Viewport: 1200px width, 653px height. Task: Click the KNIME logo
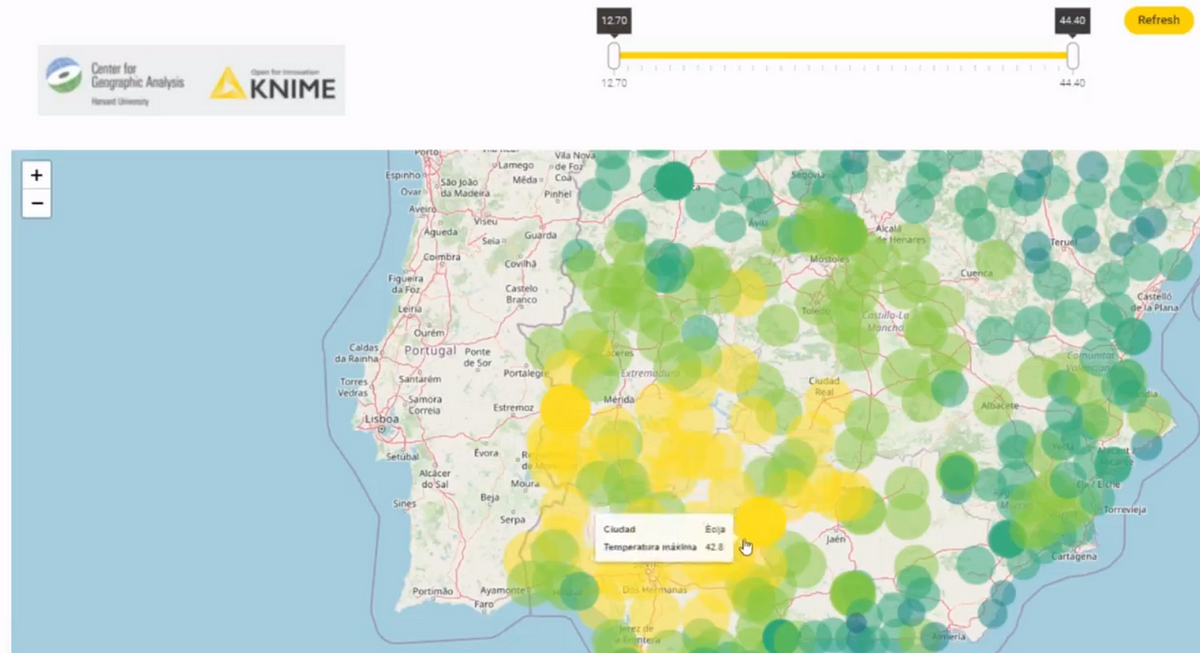[273, 84]
